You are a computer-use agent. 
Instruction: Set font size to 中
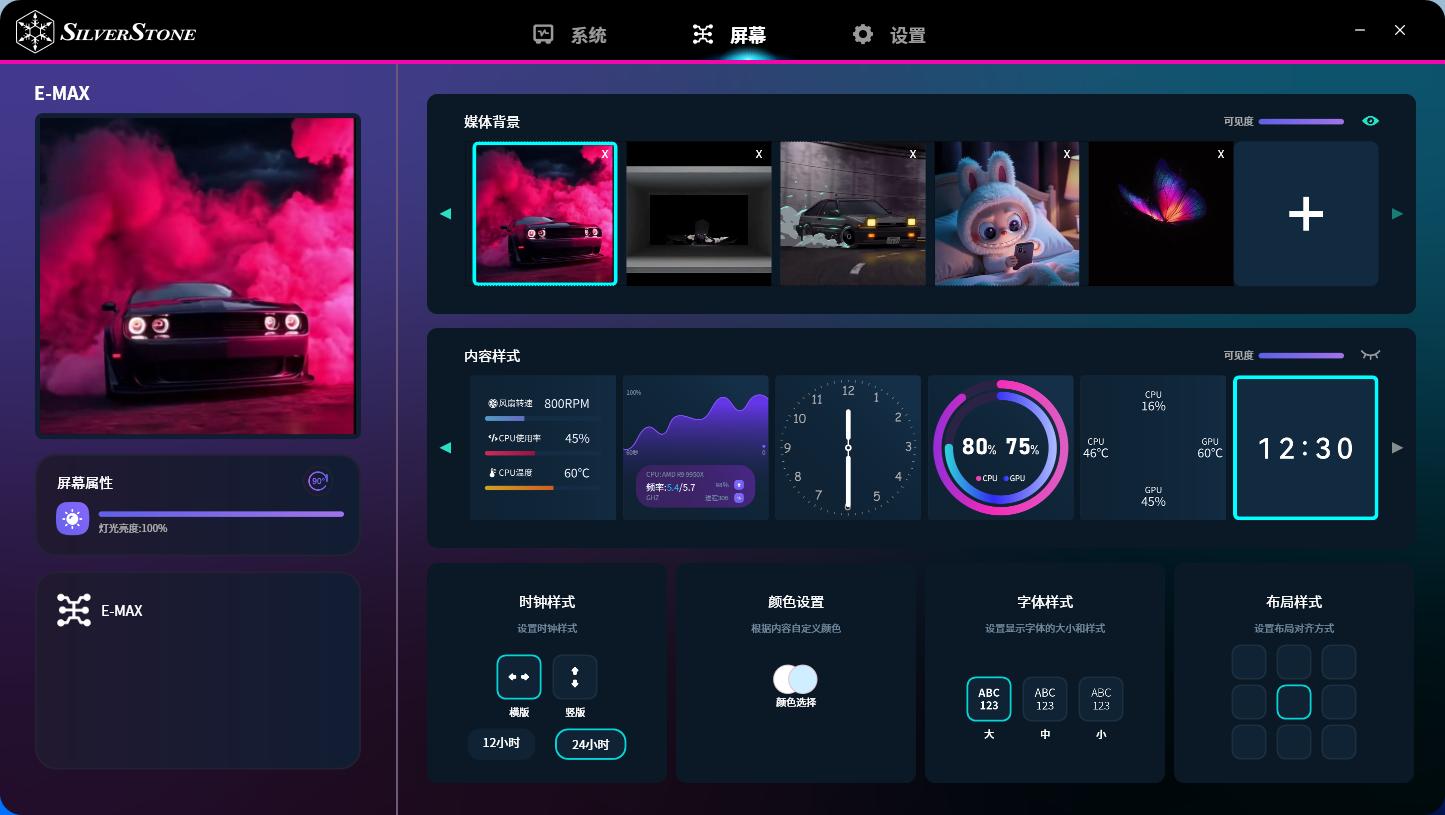click(1045, 699)
